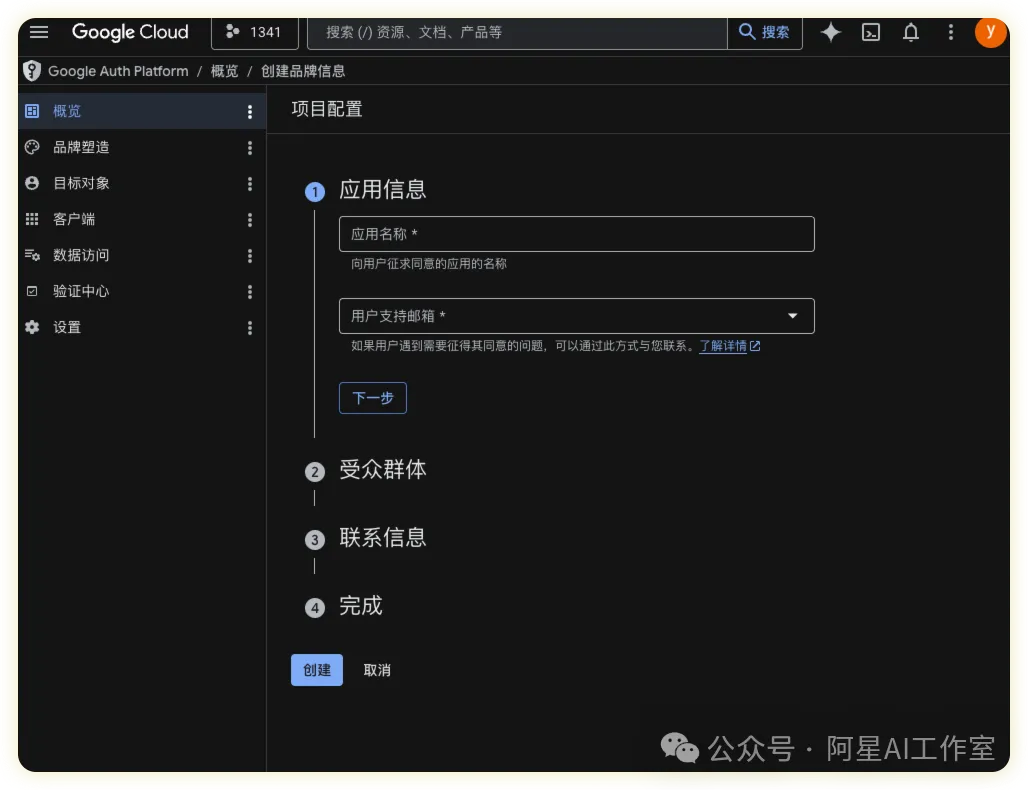1028x790 pixels.
Task: Open the kebab menu beside 品牌塑造
Action: [x=249, y=147]
